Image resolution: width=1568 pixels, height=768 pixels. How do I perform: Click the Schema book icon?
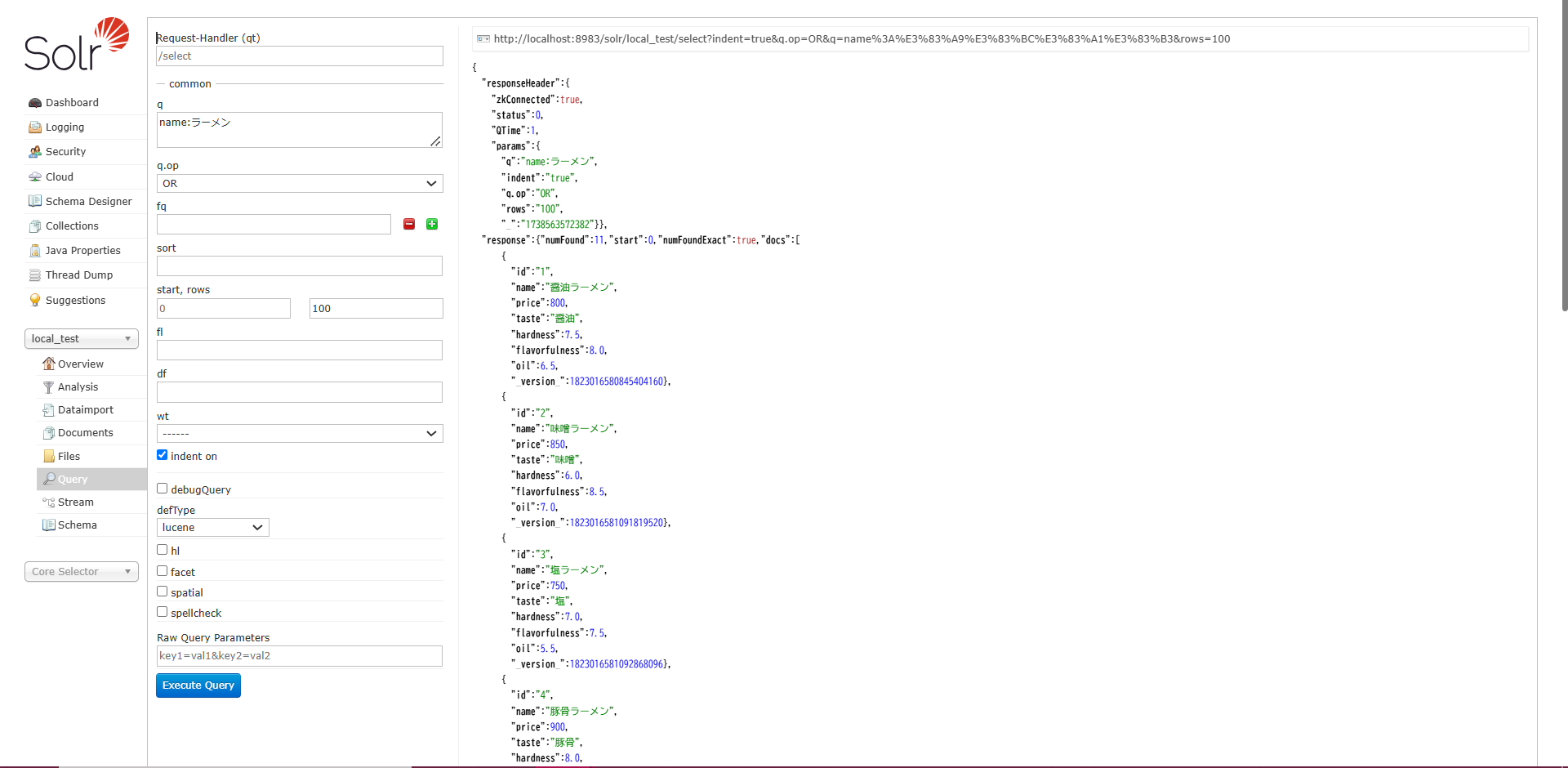point(49,525)
